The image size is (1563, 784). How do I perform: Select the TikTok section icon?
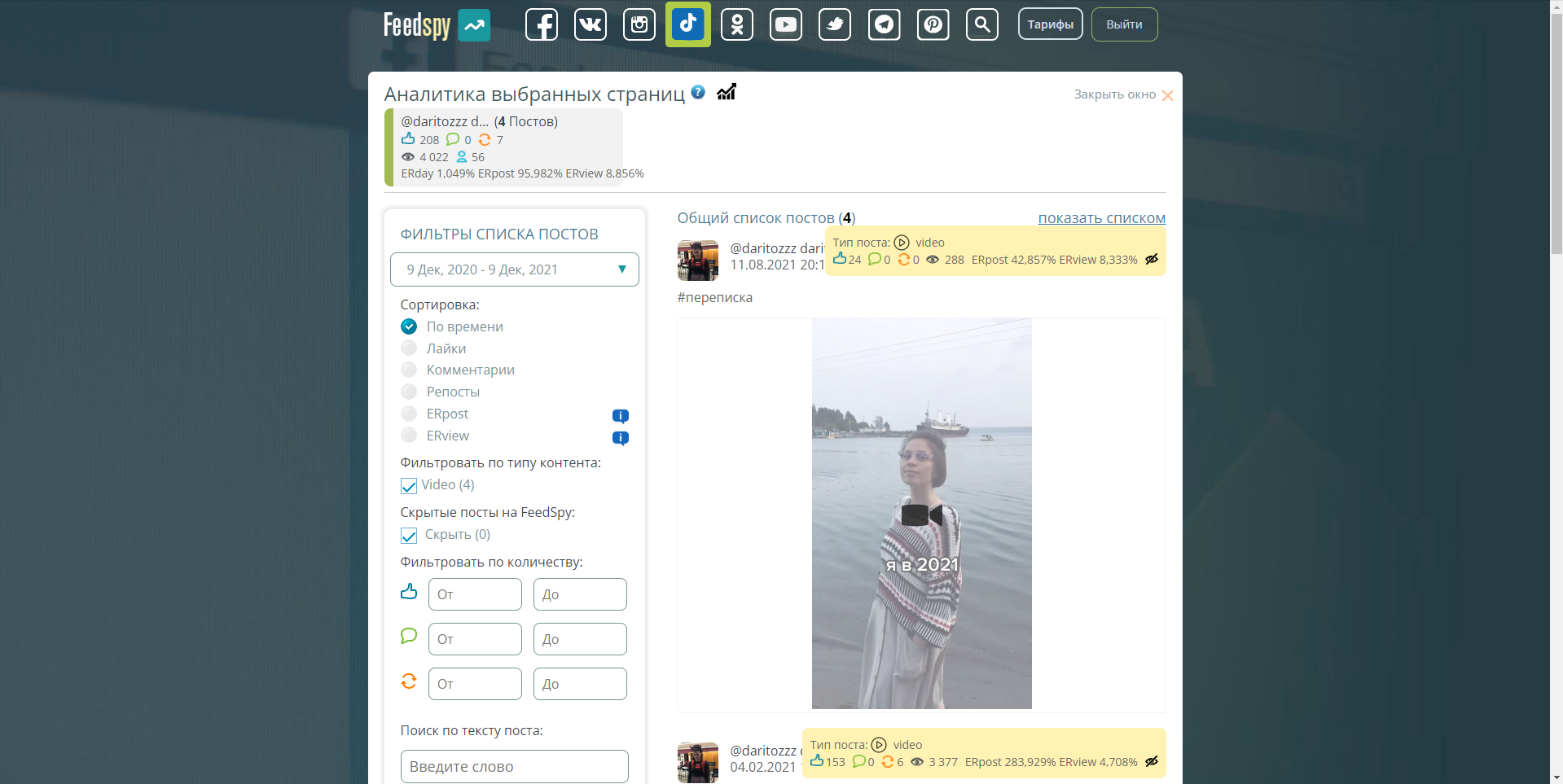coord(688,24)
